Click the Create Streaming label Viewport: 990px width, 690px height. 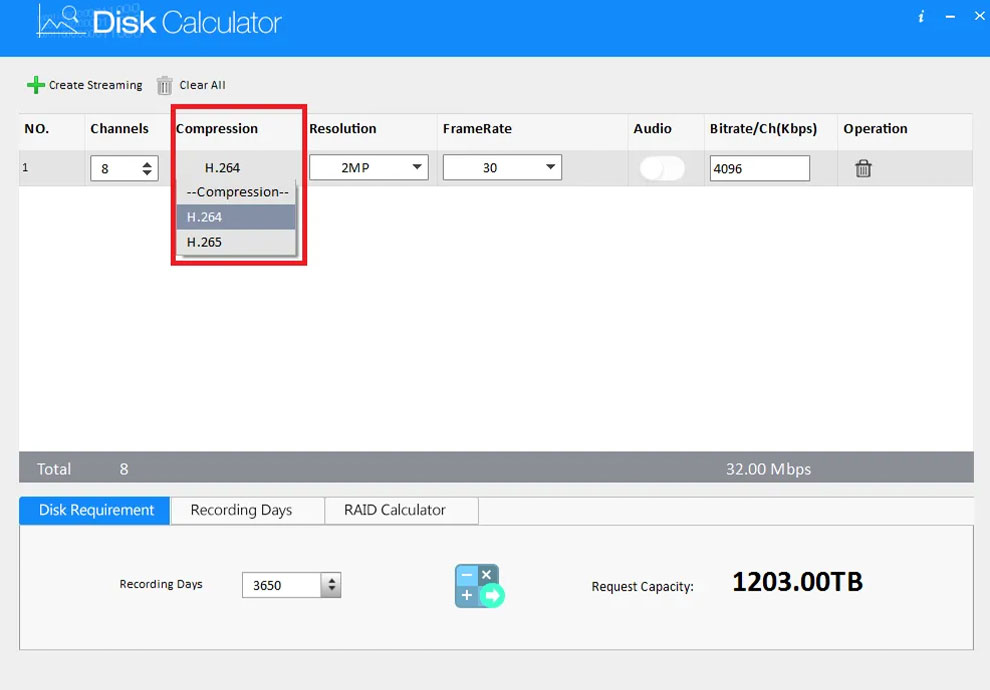click(95, 85)
